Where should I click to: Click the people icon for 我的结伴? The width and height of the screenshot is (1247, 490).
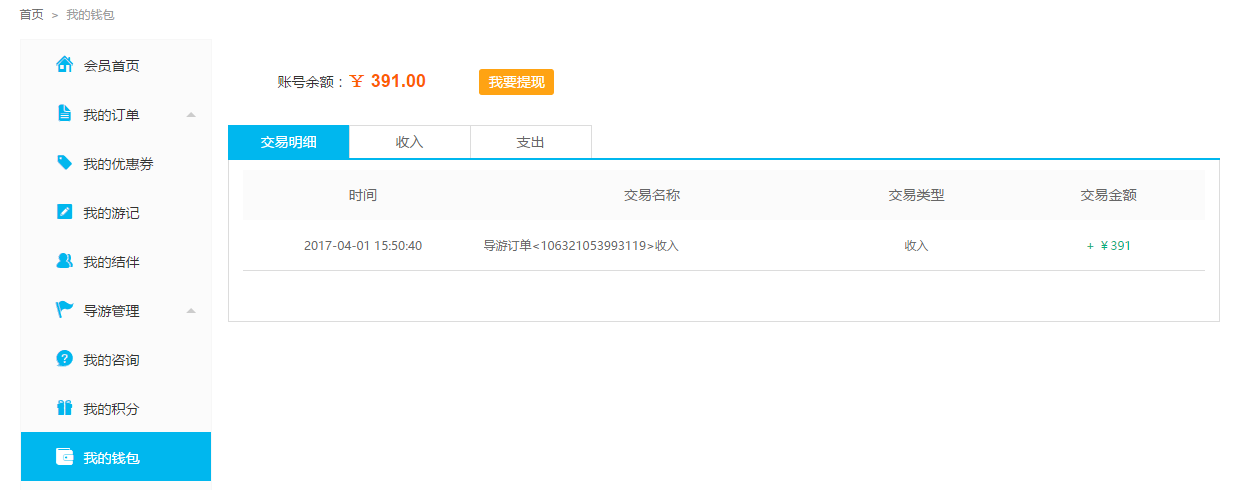coord(64,261)
